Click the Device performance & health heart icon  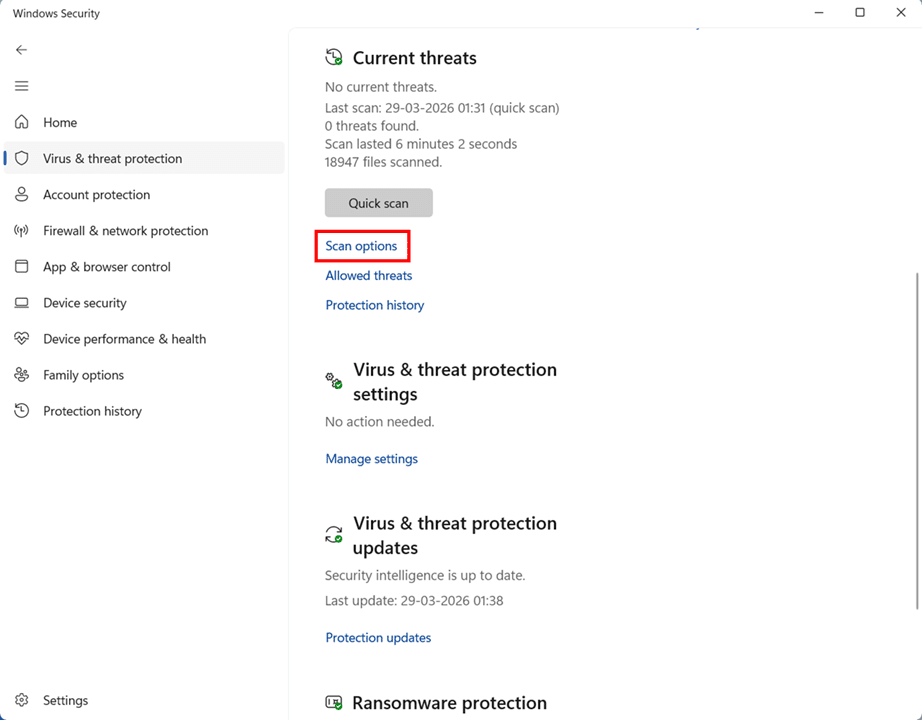click(x=22, y=339)
